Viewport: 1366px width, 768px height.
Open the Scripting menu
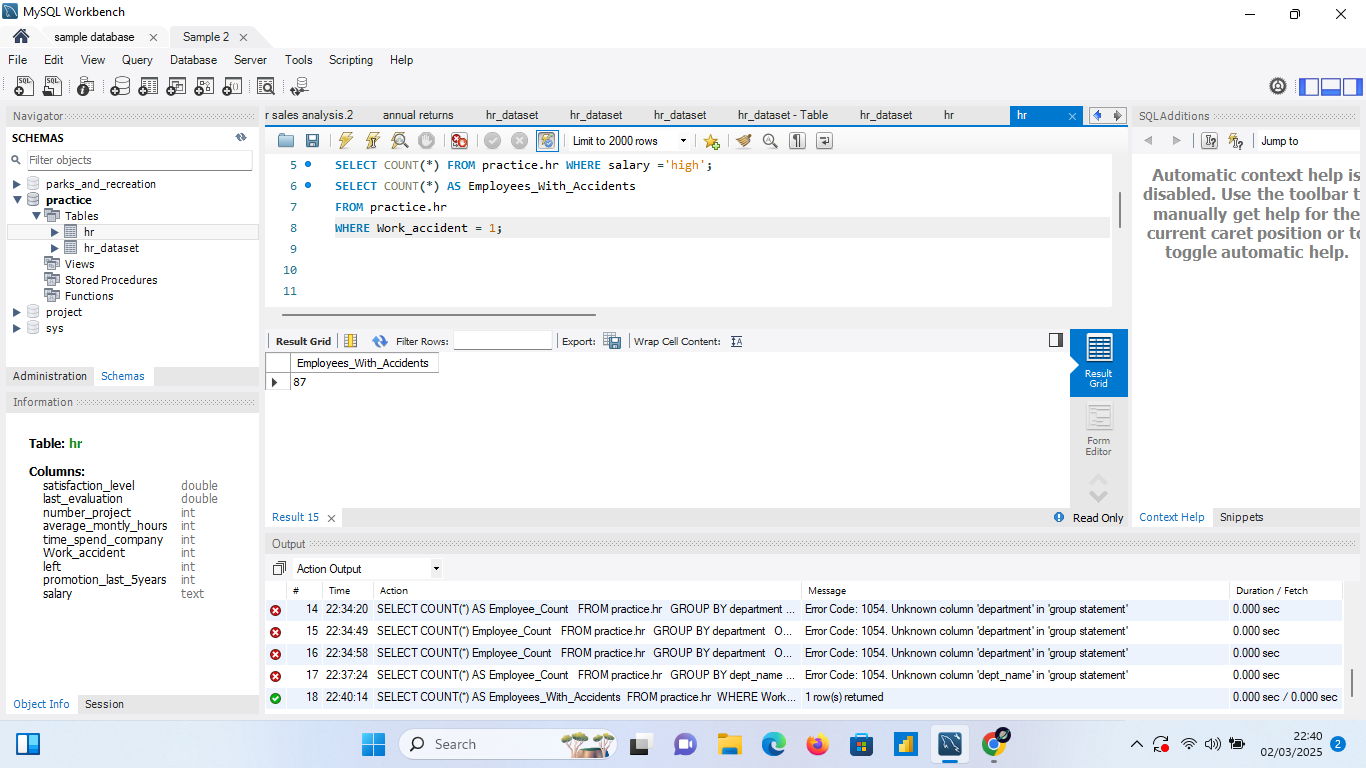click(351, 60)
